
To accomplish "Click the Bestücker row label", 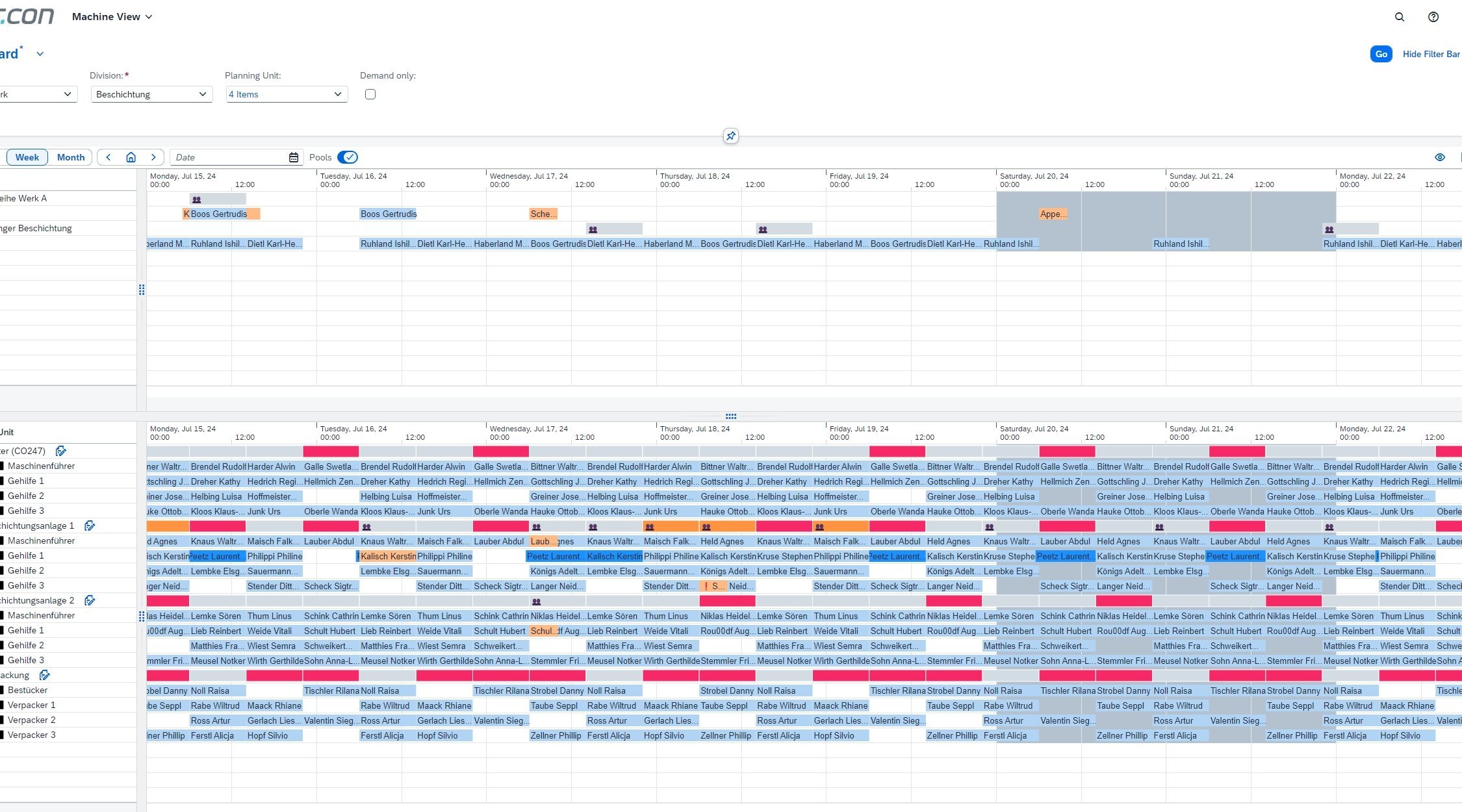I will [x=27, y=690].
